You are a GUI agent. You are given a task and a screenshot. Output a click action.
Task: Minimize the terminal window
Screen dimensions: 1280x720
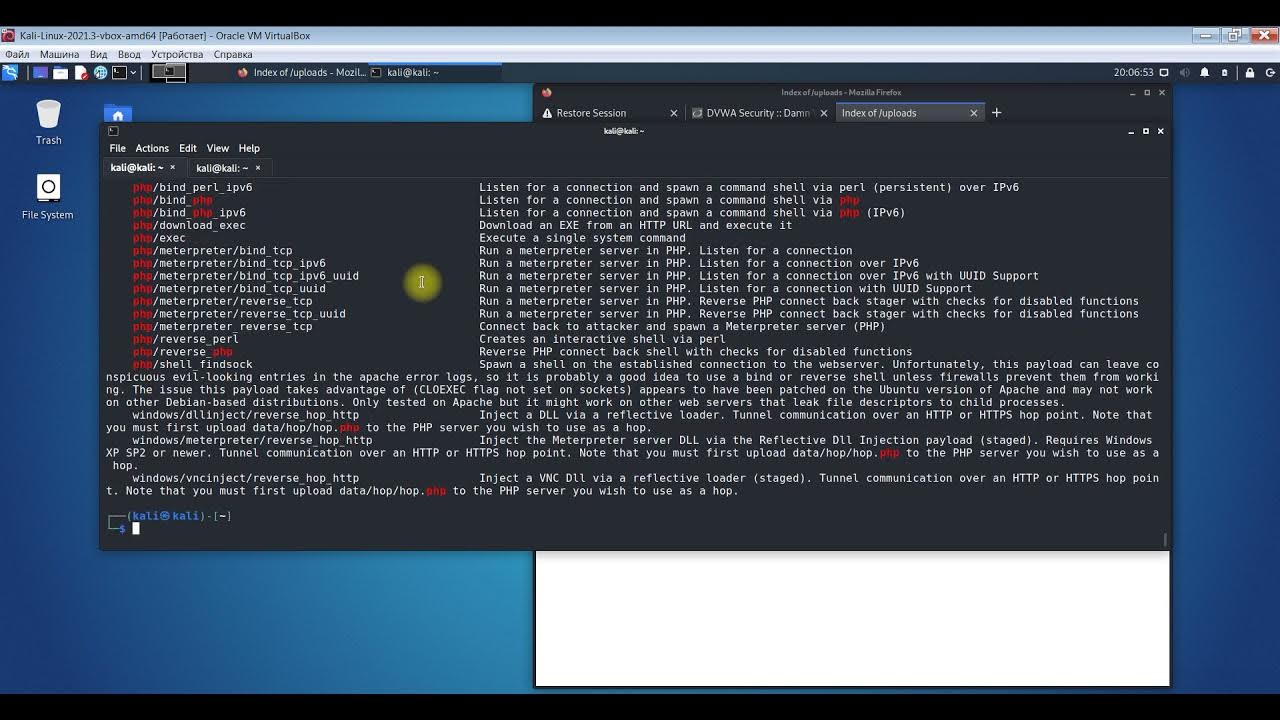1131,131
